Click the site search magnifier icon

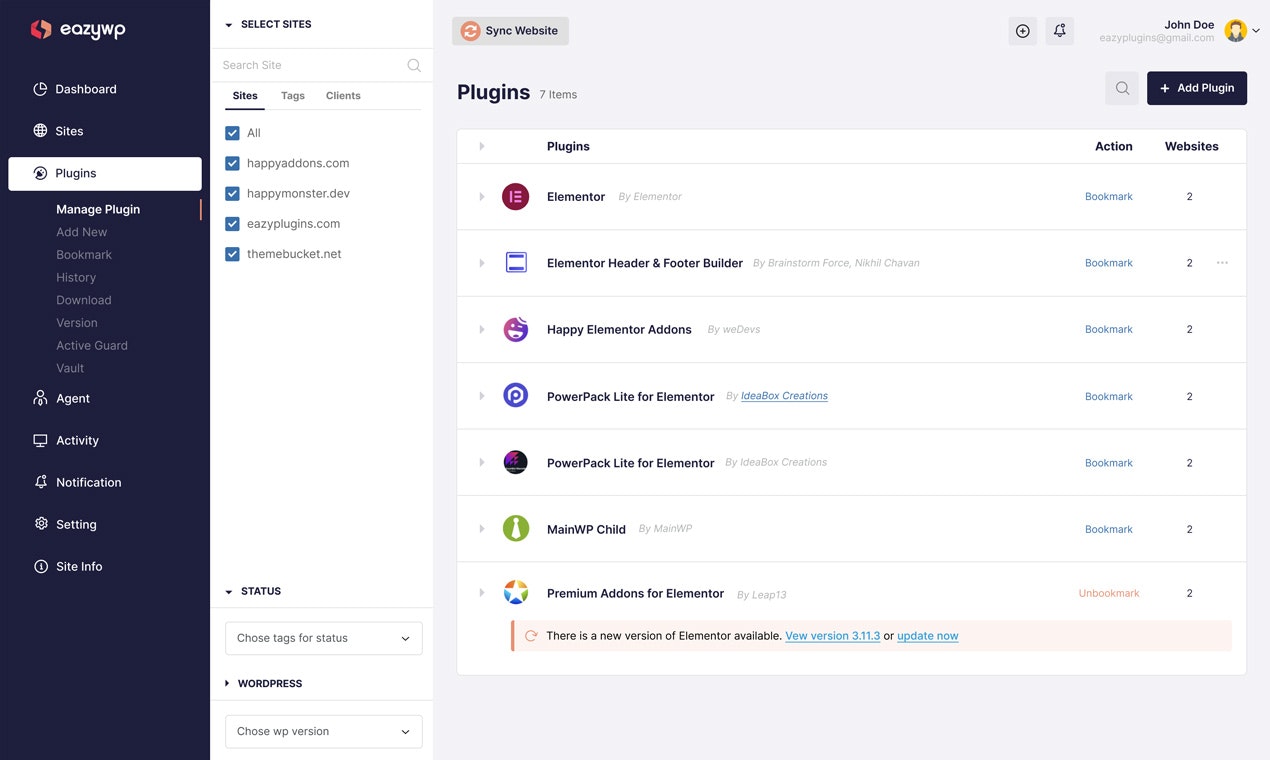414,65
